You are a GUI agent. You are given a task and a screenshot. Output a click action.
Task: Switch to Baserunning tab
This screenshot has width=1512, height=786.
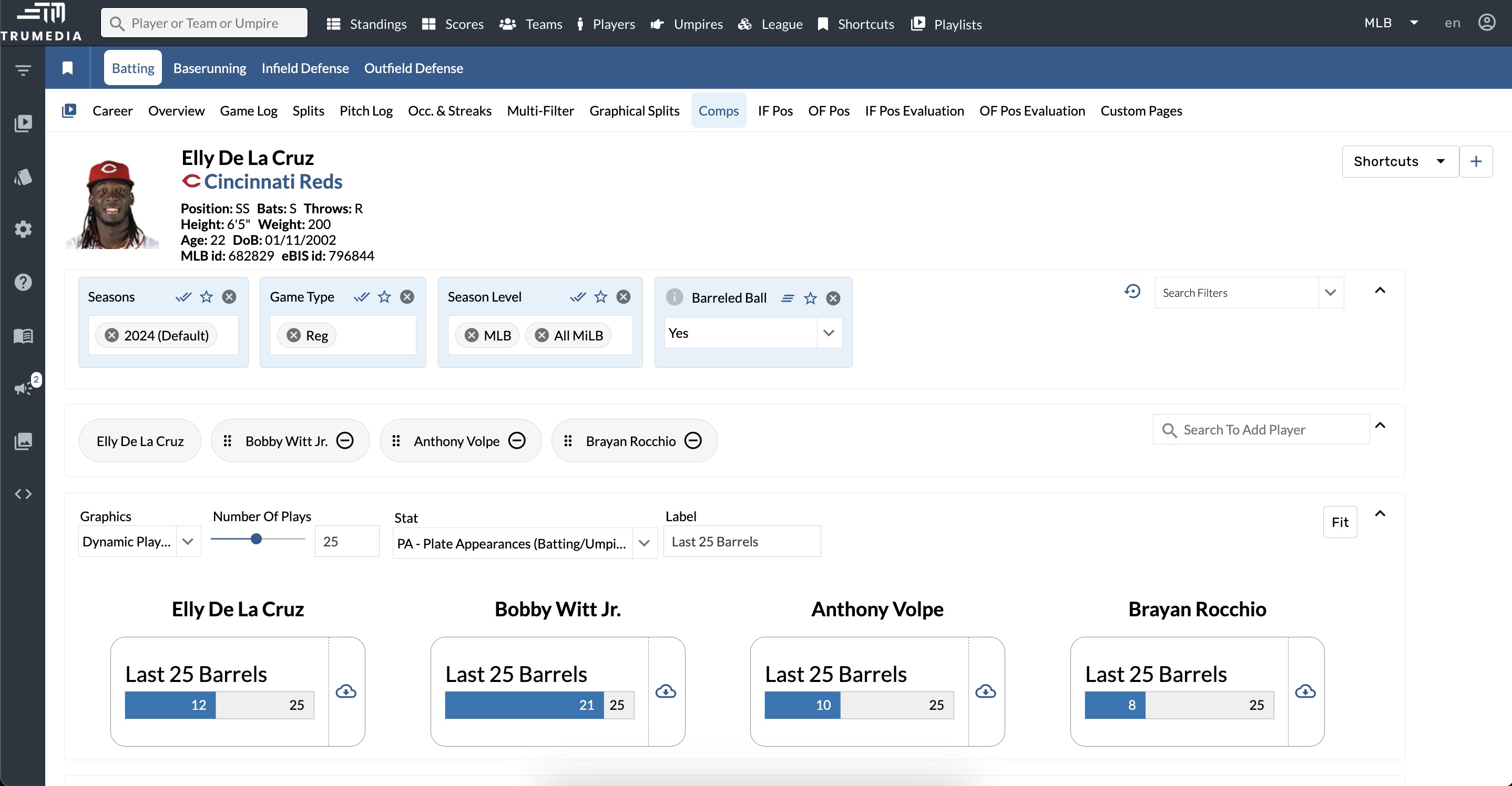[x=210, y=68]
